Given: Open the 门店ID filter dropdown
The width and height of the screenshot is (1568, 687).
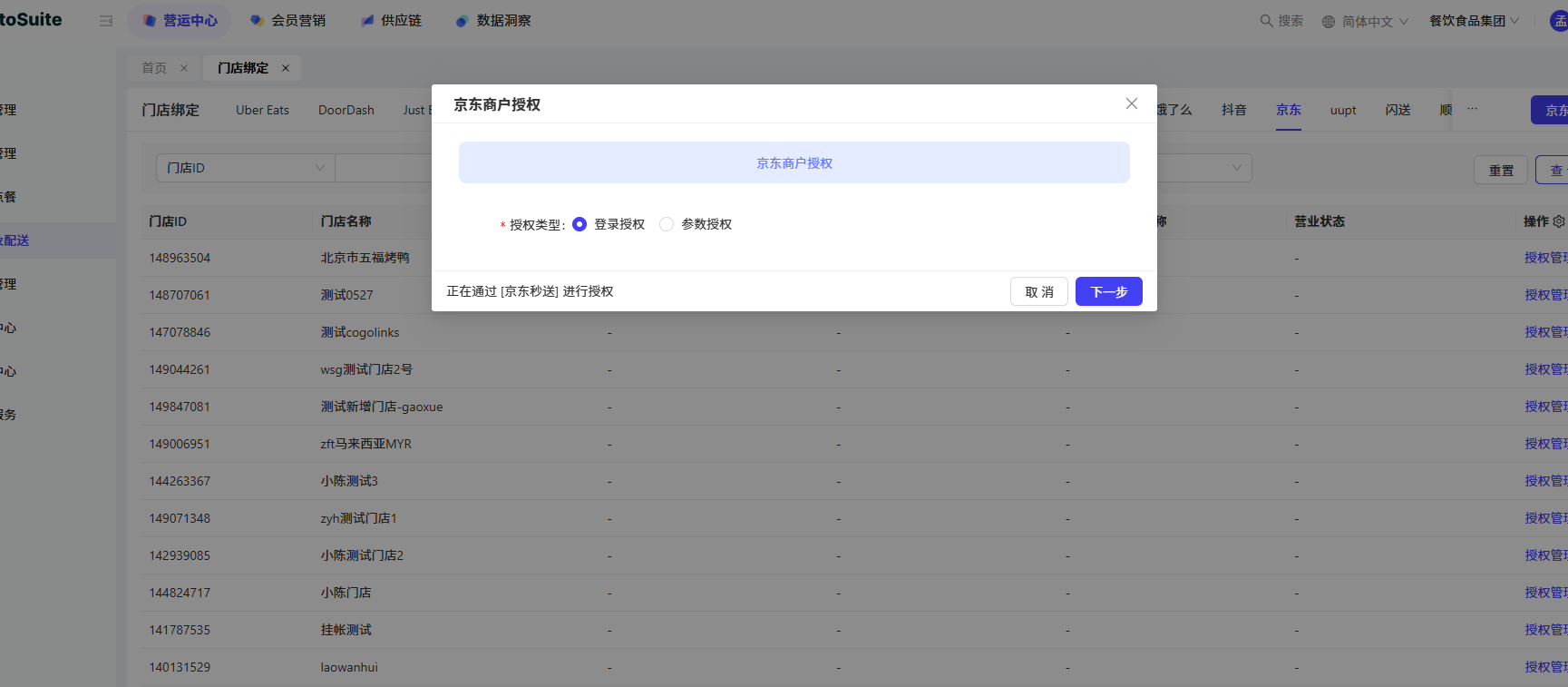Looking at the screenshot, I should [246, 168].
